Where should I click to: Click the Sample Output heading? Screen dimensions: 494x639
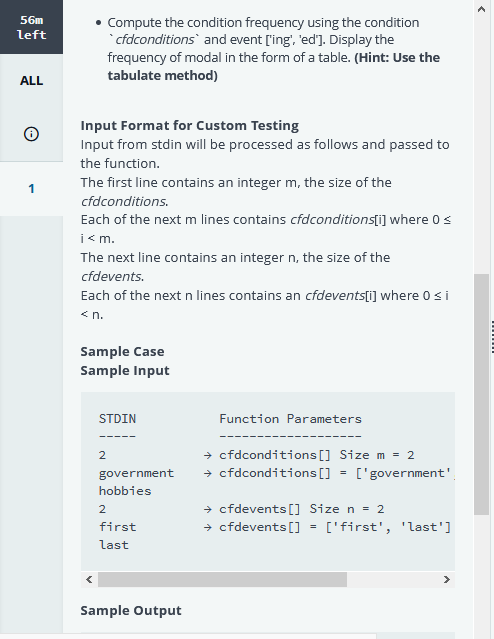[131, 610]
